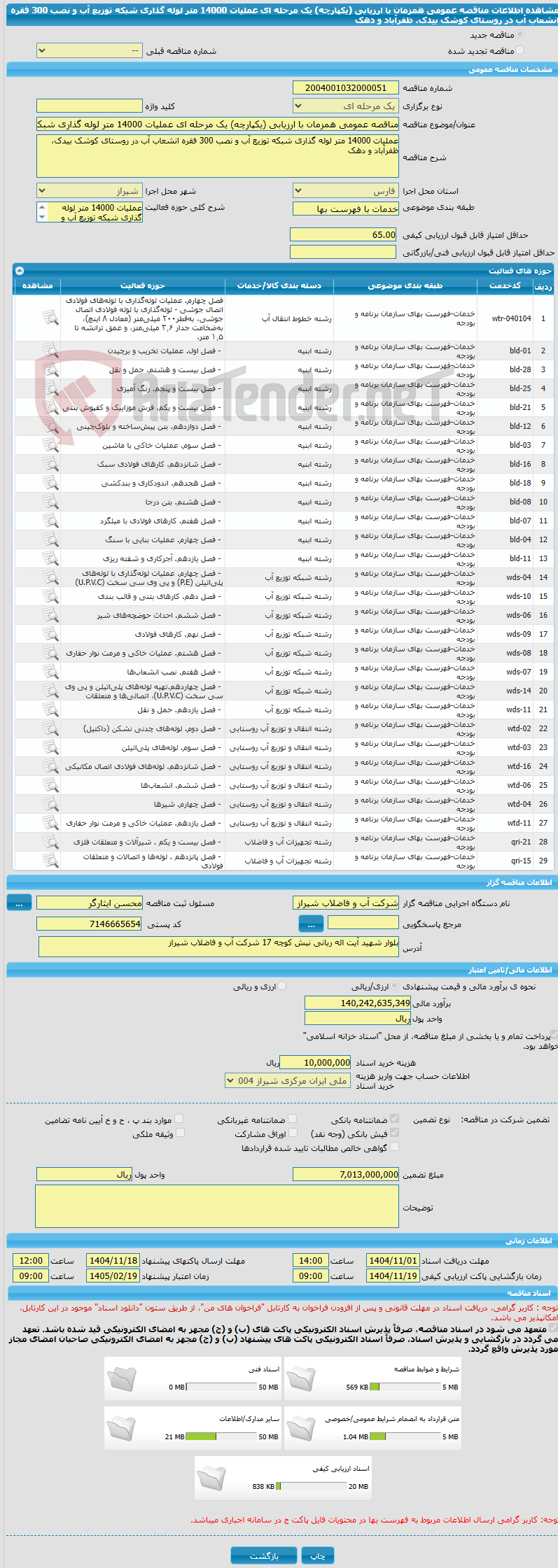View details of row wds-04
The width and height of the screenshot is (558, 1568).
coord(50,577)
